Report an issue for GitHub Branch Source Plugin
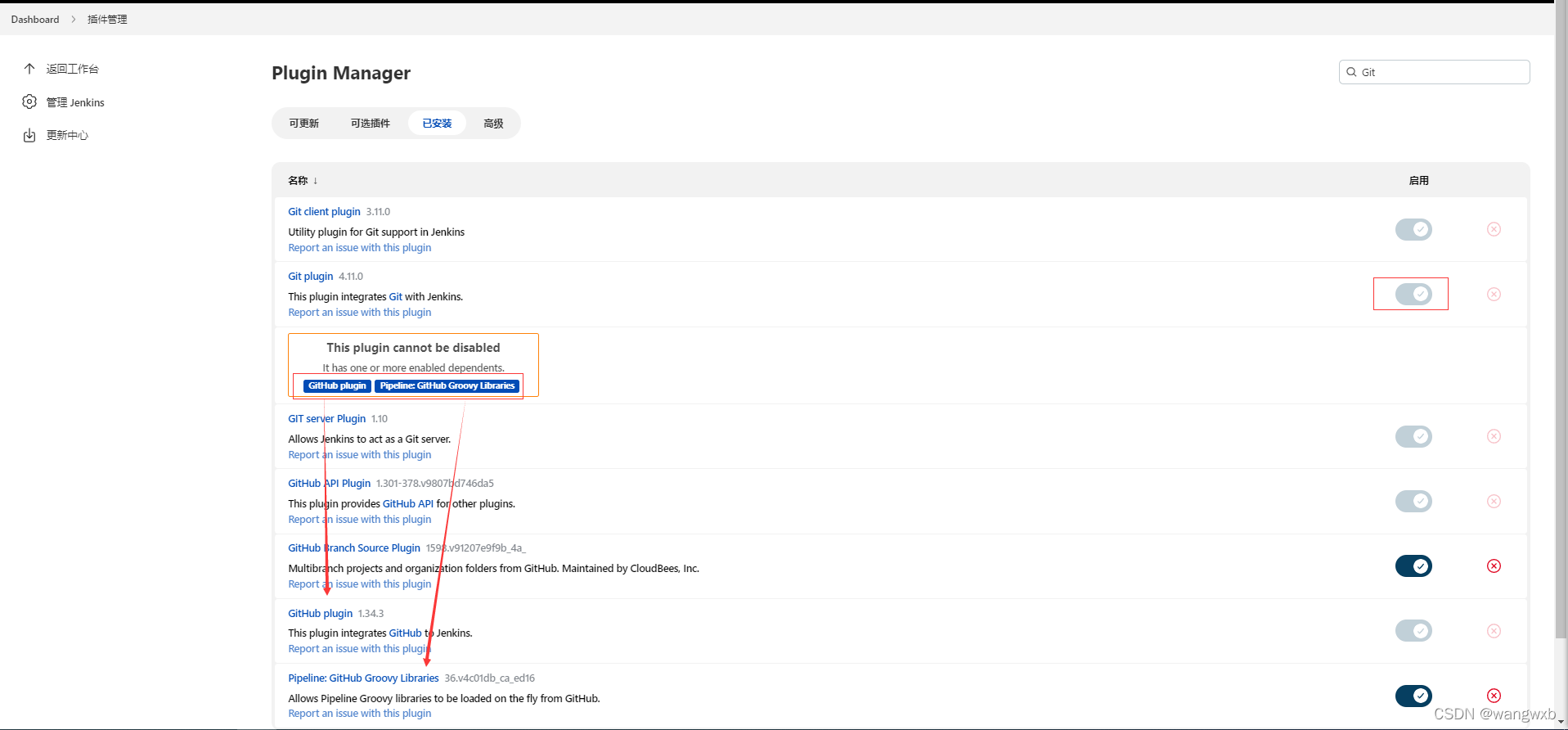The image size is (1568, 730). click(360, 584)
